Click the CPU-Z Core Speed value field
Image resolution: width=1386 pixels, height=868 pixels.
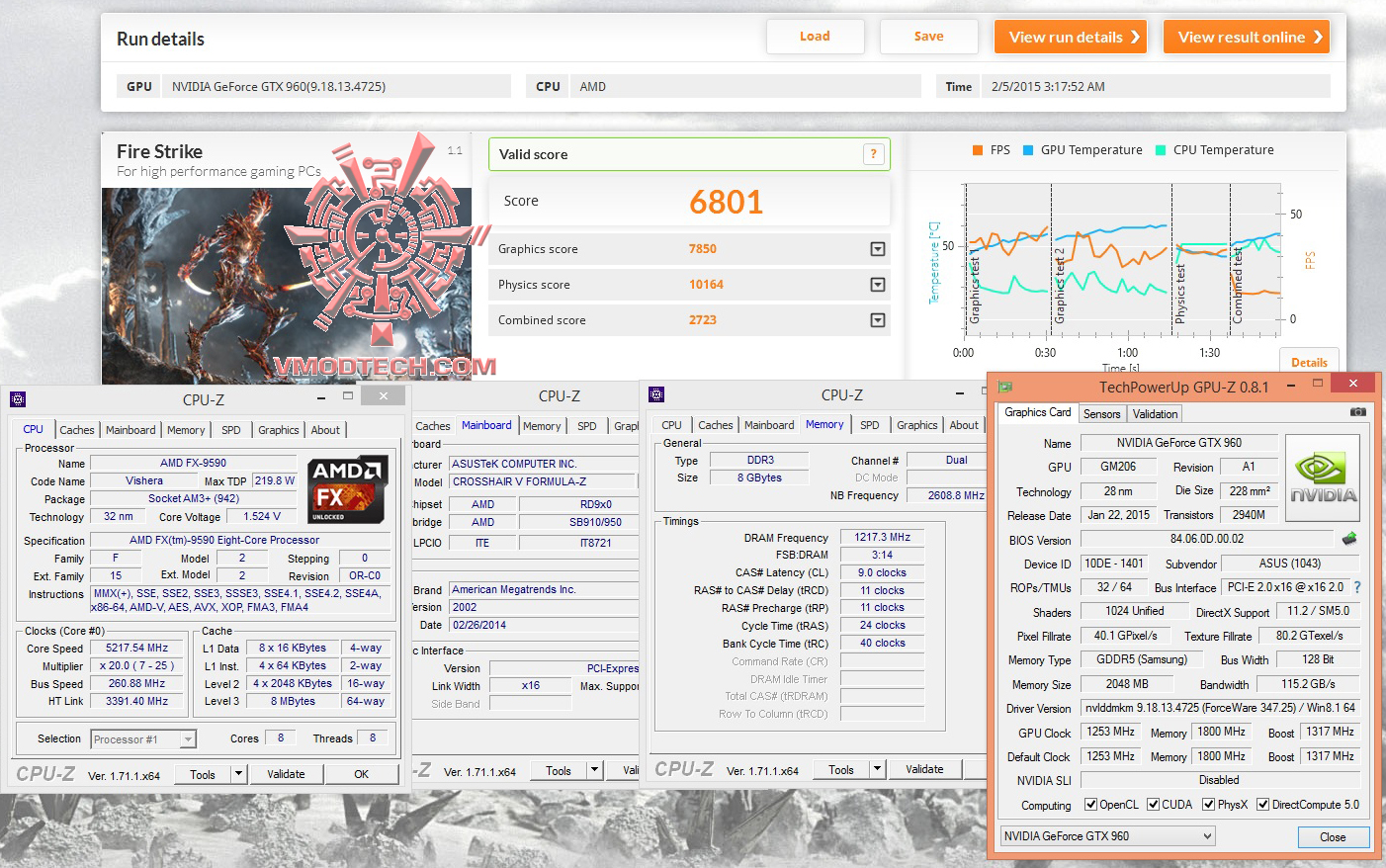pos(137,648)
